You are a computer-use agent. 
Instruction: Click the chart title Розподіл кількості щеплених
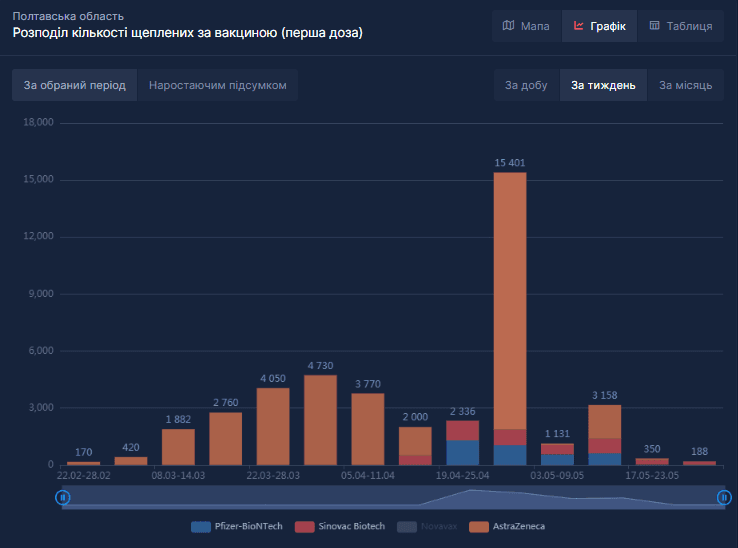[x=188, y=33]
